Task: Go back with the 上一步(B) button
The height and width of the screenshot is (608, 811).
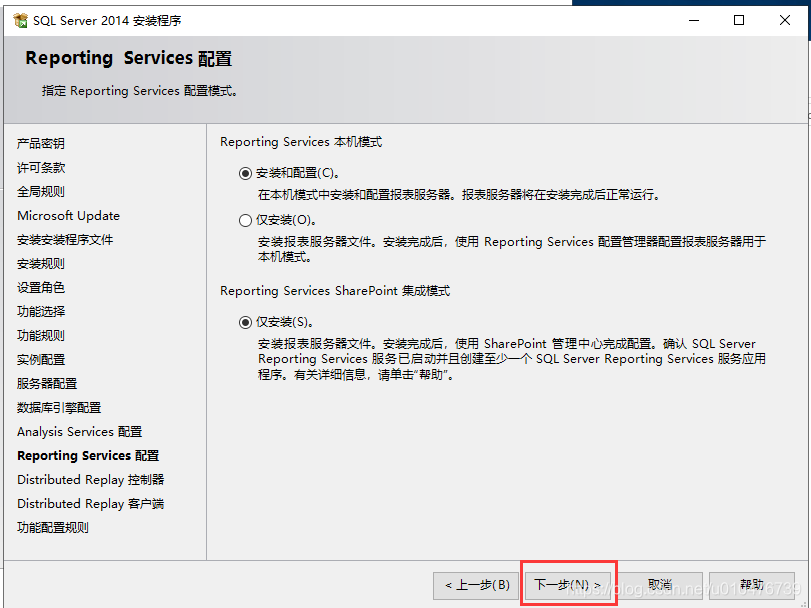Action: (x=476, y=585)
